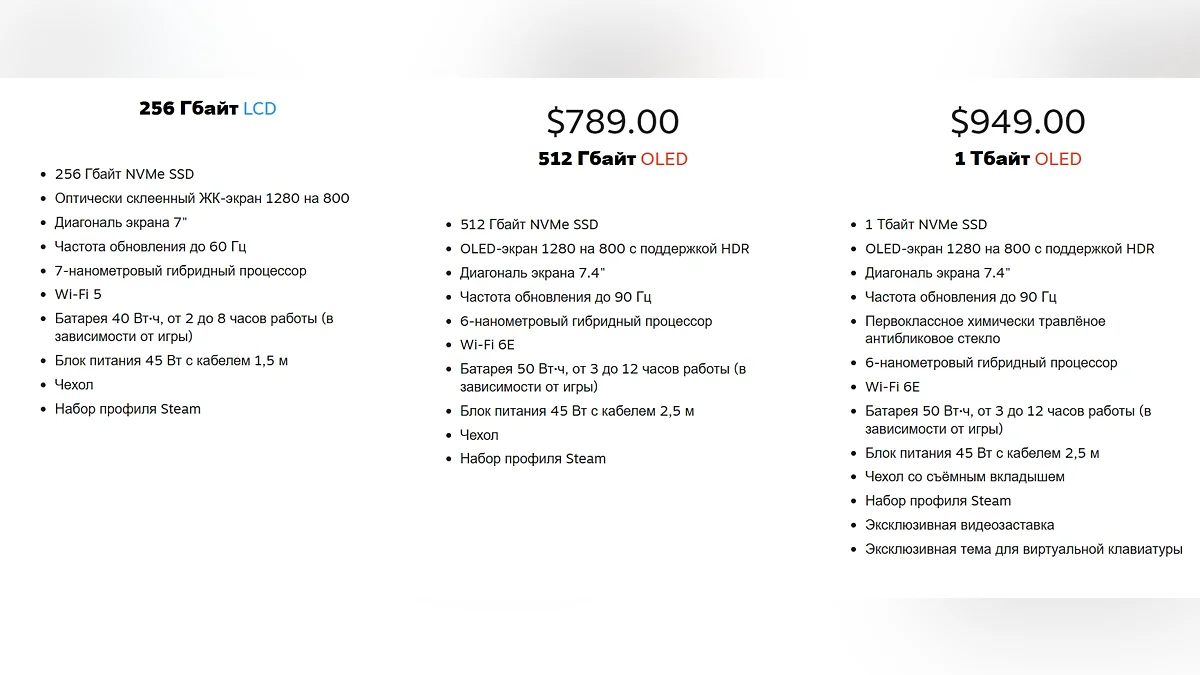
Task: Select the 1 Тбайт OLED model heading
Action: 1018,159
